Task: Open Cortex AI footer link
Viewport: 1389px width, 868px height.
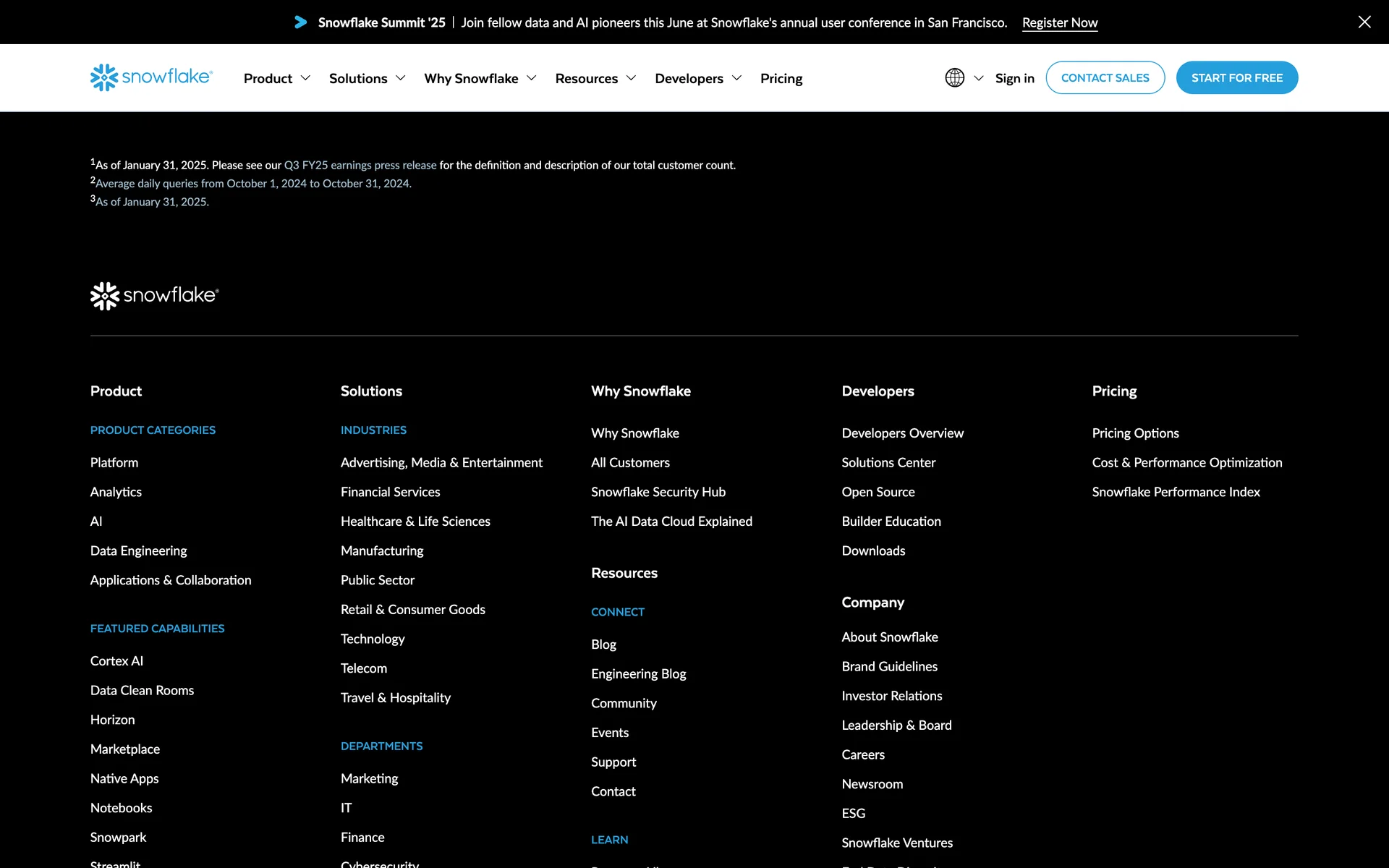Action: click(x=116, y=660)
